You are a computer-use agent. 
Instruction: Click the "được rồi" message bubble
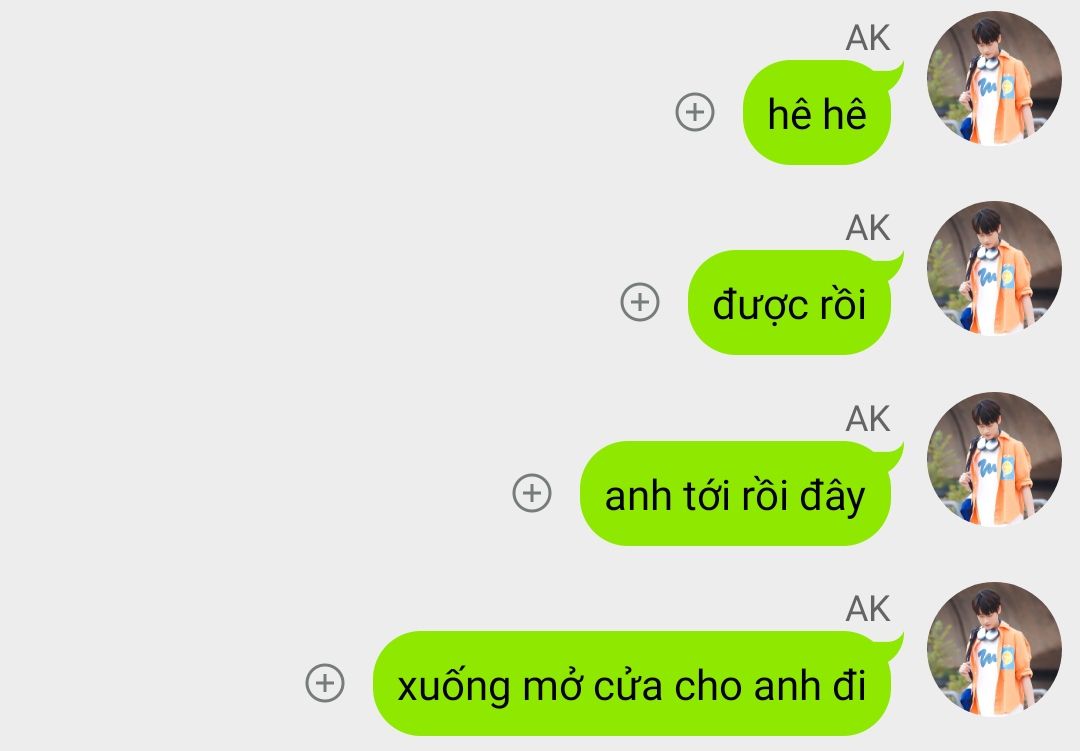[x=790, y=303]
